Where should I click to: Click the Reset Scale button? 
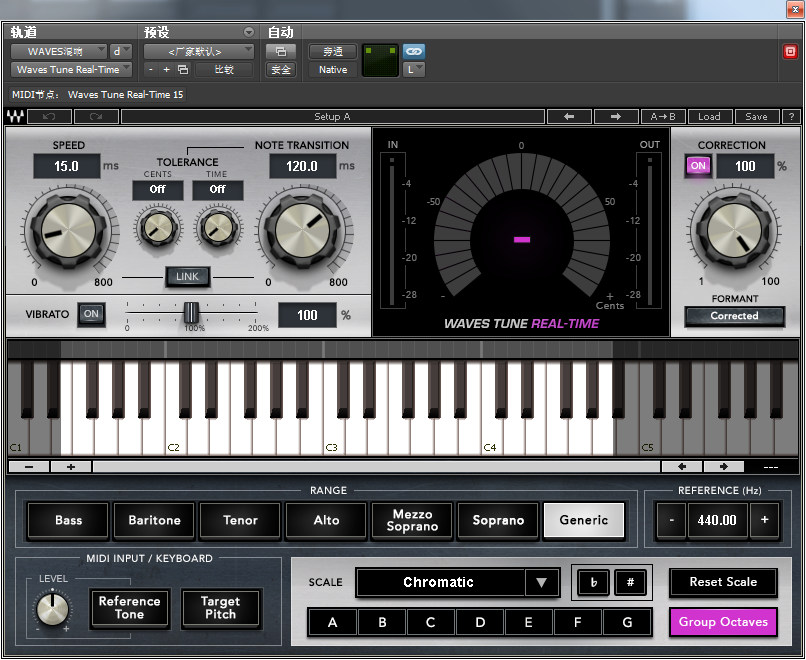[723, 582]
